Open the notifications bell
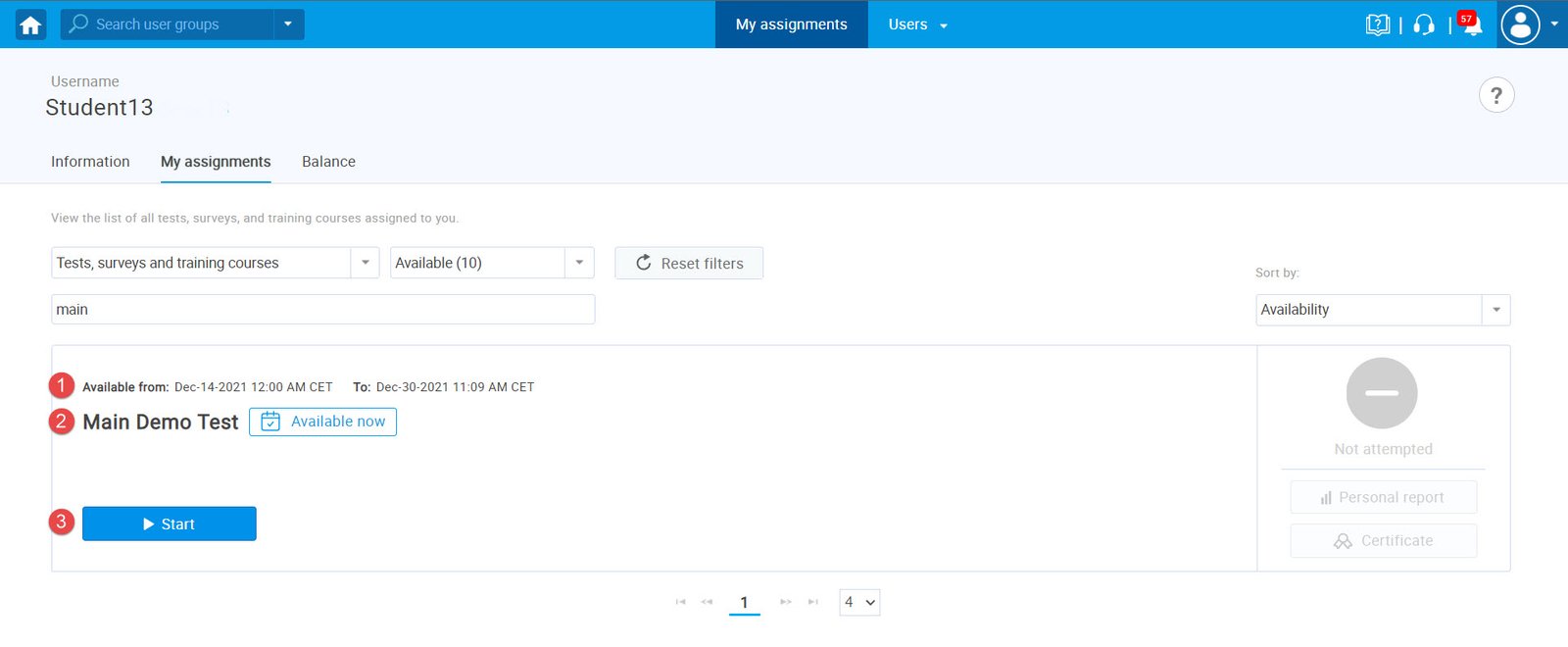The image size is (1568, 647). (1471, 25)
